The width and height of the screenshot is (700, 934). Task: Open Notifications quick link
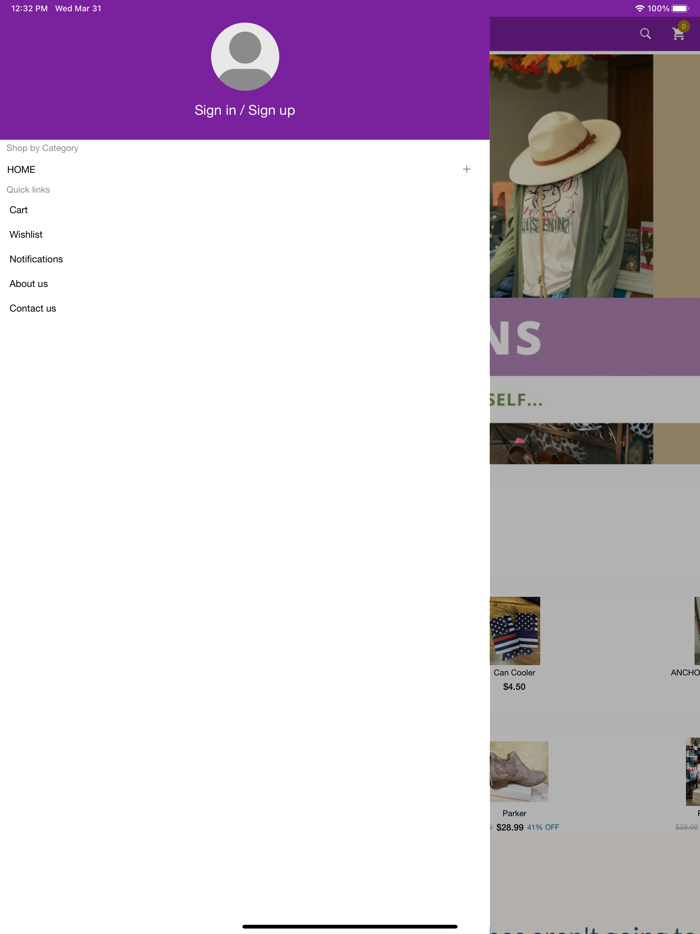point(36,259)
